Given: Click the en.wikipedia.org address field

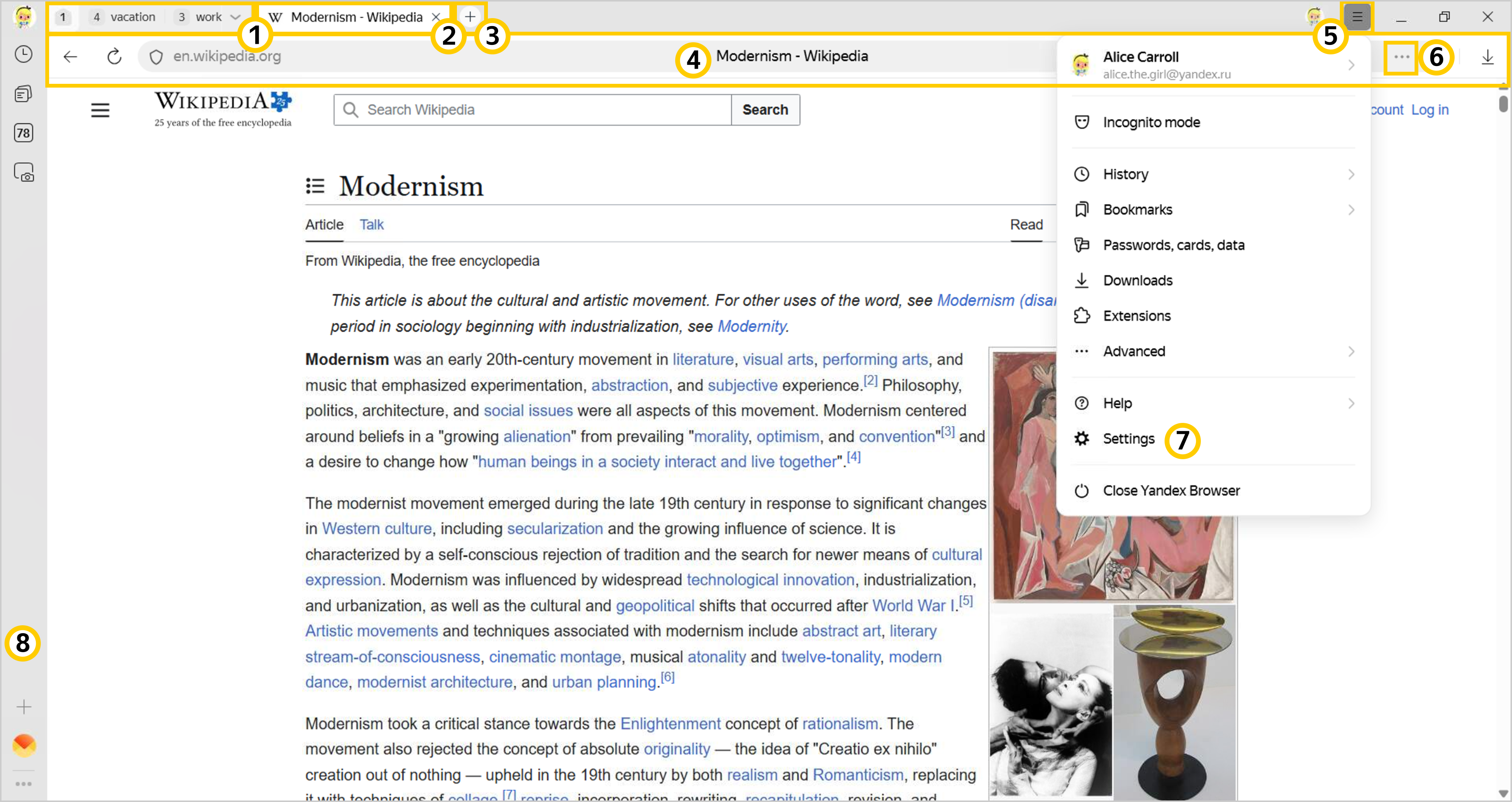Looking at the screenshot, I should point(227,56).
